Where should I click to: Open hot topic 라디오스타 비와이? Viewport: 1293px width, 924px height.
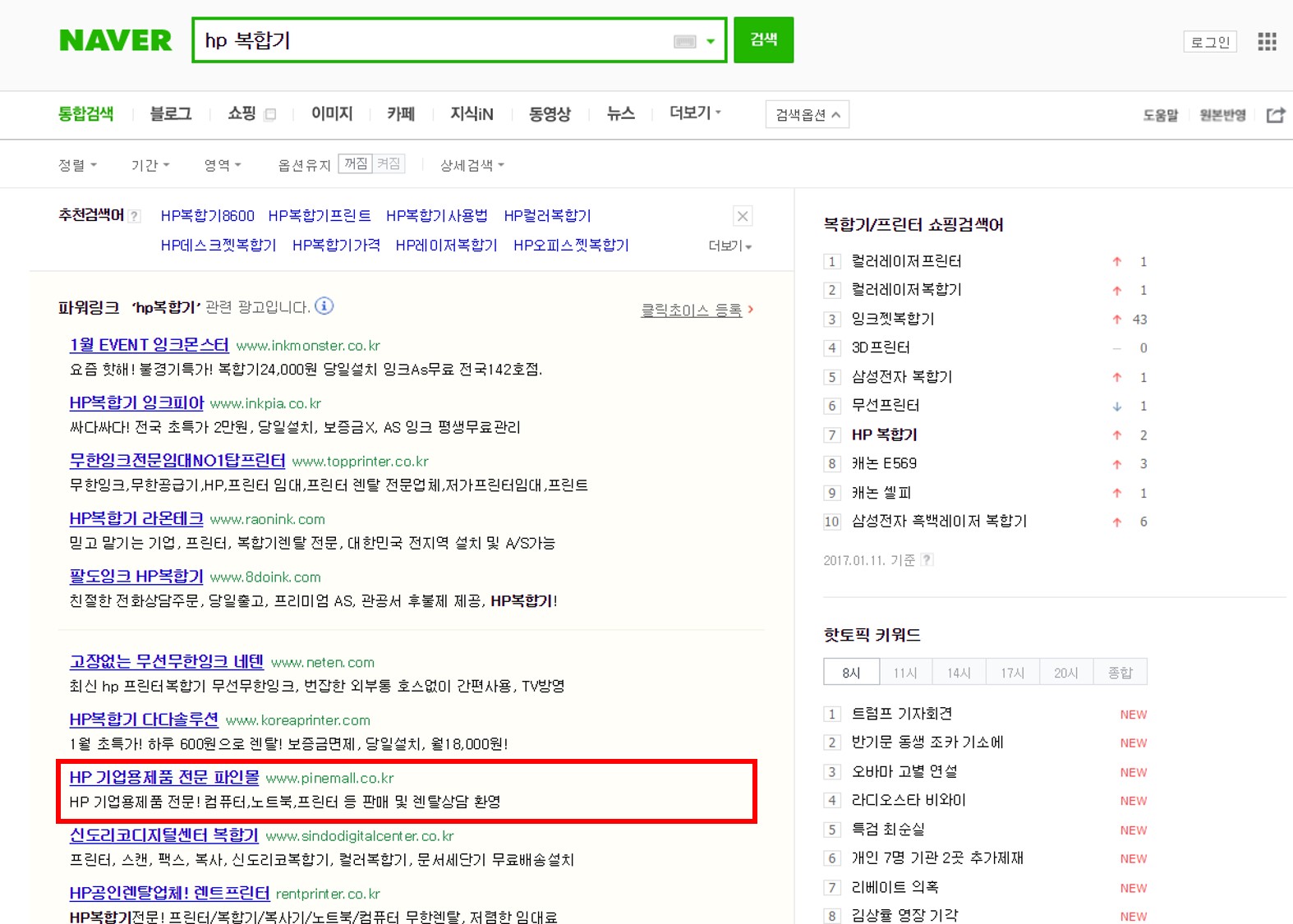[909, 800]
